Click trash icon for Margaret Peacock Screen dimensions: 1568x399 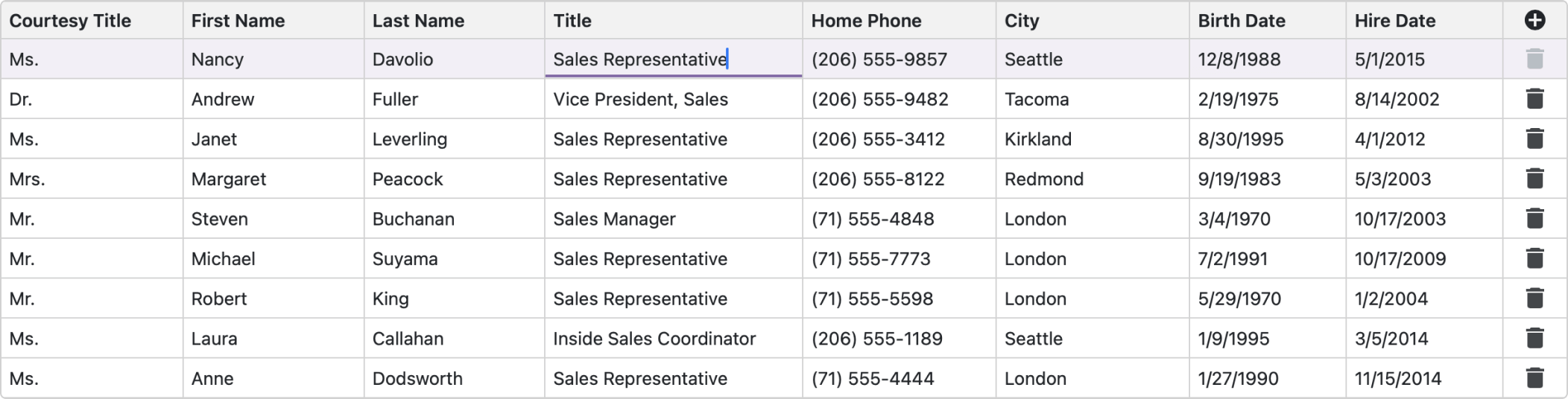pos(1534,179)
